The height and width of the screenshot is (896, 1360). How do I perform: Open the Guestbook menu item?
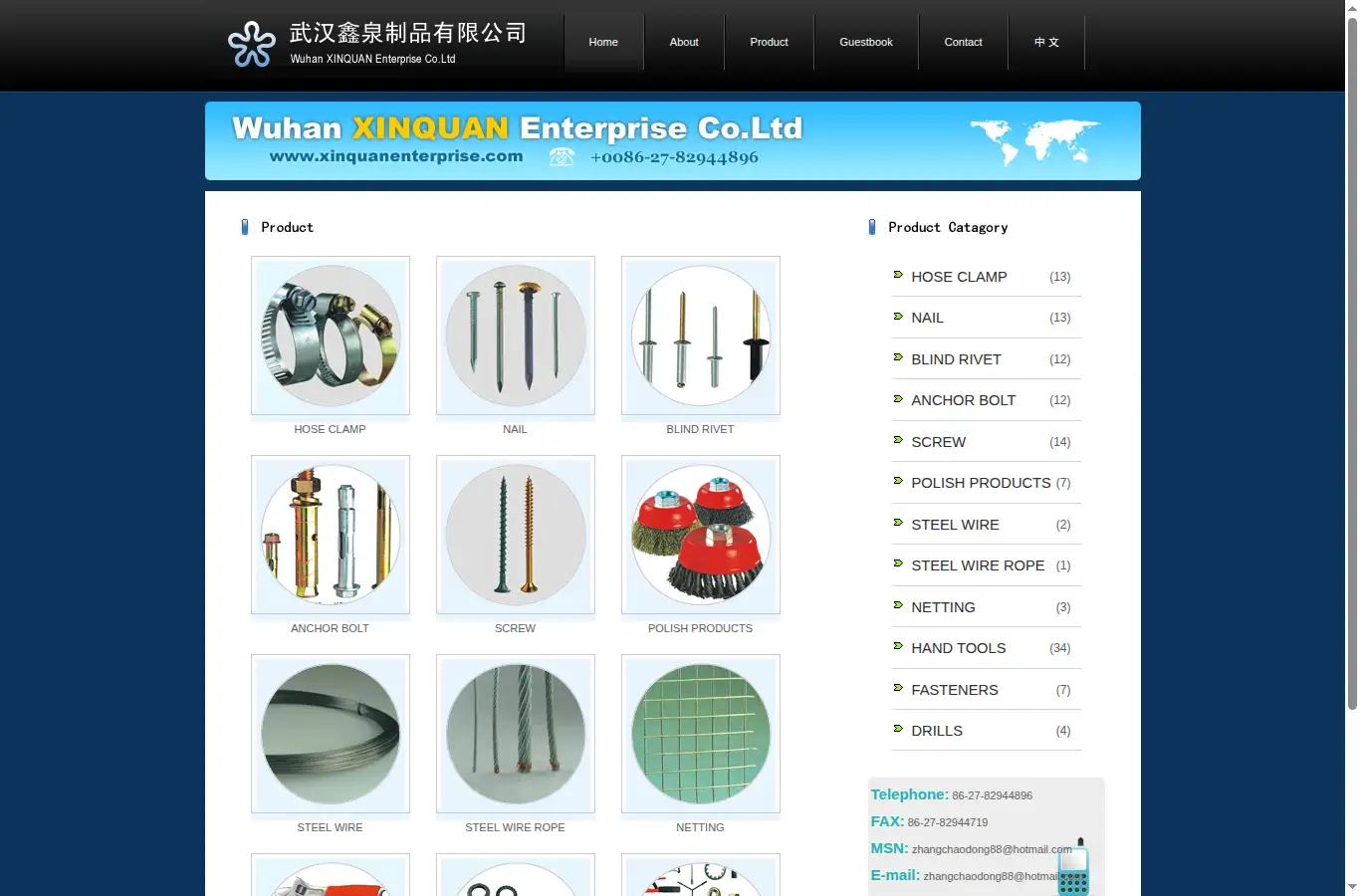(x=866, y=42)
